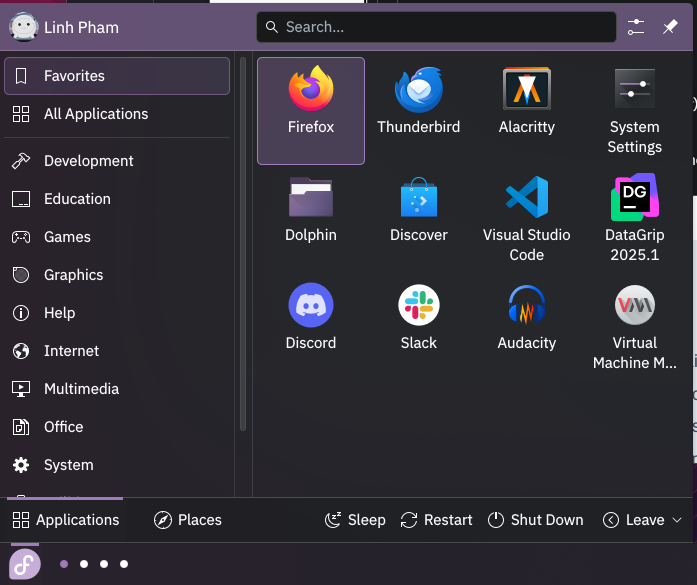Click the Fedora launcher icon in panel

coord(25,564)
